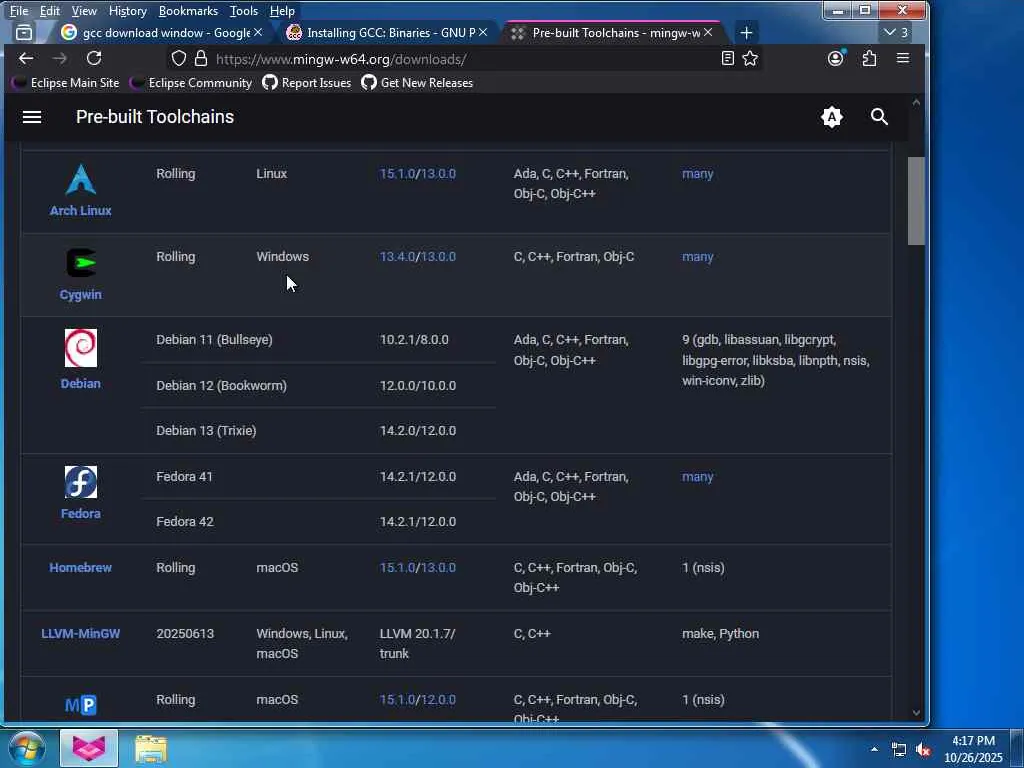This screenshot has height=768, width=1024.
Task: Open the Bookmarks menu
Action: pyautogui.click(x=188, y=11)
